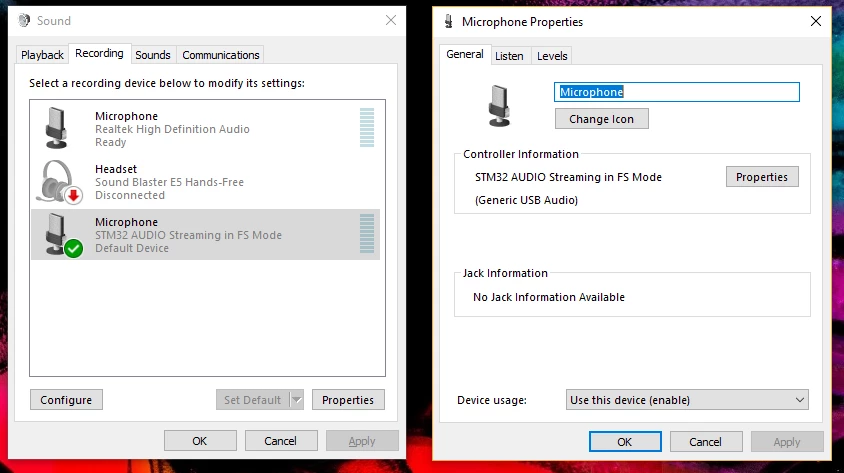Select the General tab in Microphone Properties
Image resolution: width=844 pixels, height=473 pixels.
coord(465,54)
